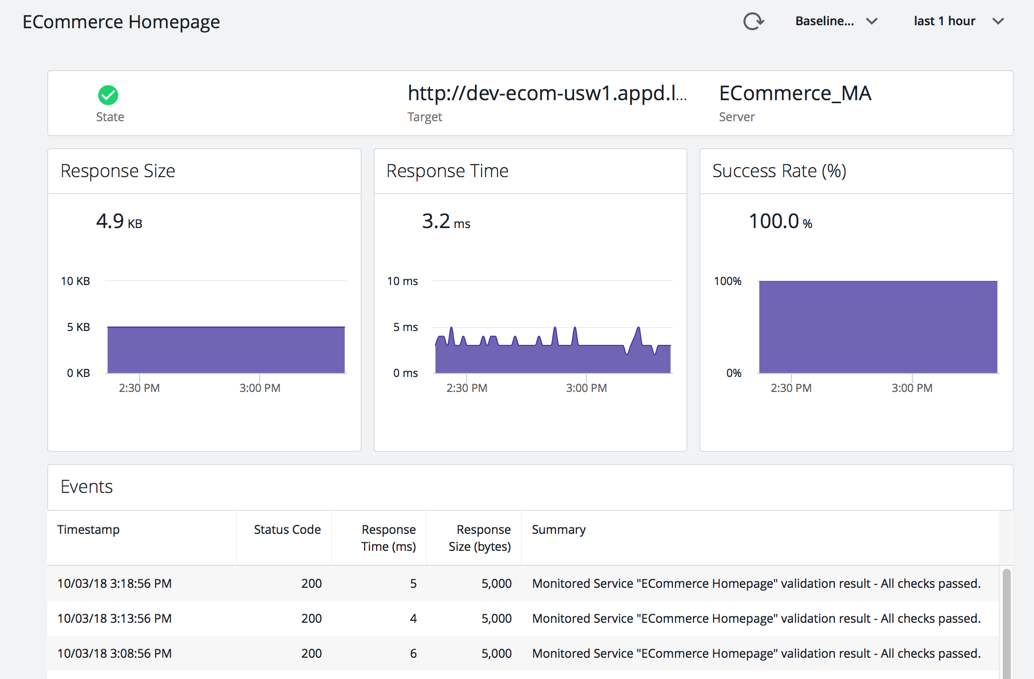The width and height of the screenshot is (1034, 679).
Task: Click the events table vertical scrollbar
Action: point(1006,623)
